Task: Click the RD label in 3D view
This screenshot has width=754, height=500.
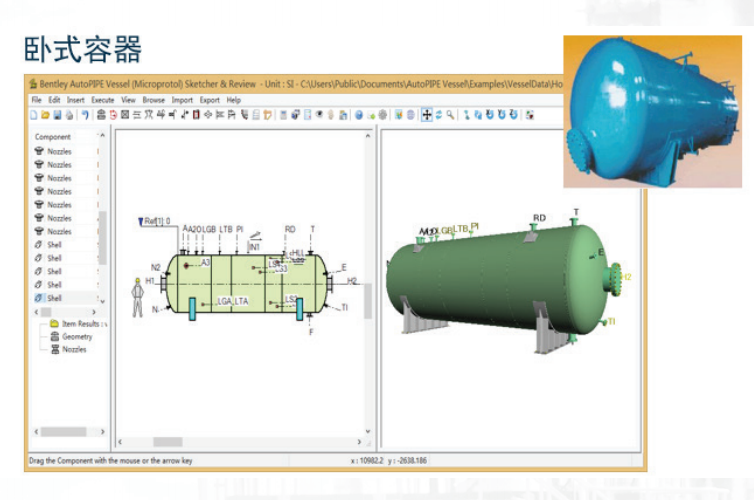Action: click(x=540, y=218)
